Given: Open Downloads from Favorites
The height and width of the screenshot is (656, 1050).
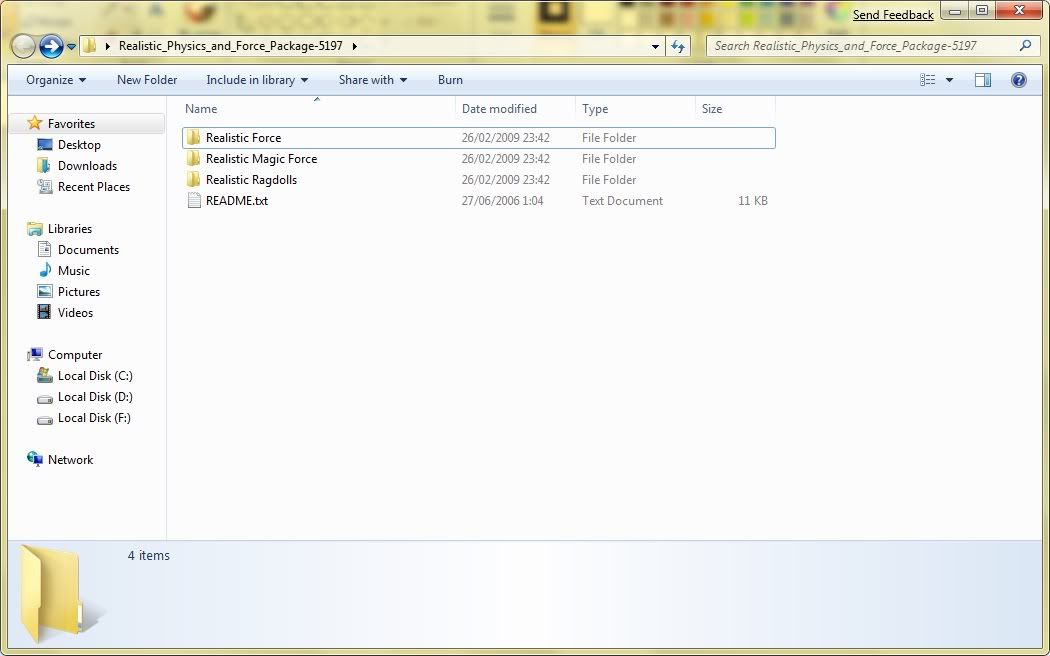Looking at the screenshot, I should click(x=87, y=166).
